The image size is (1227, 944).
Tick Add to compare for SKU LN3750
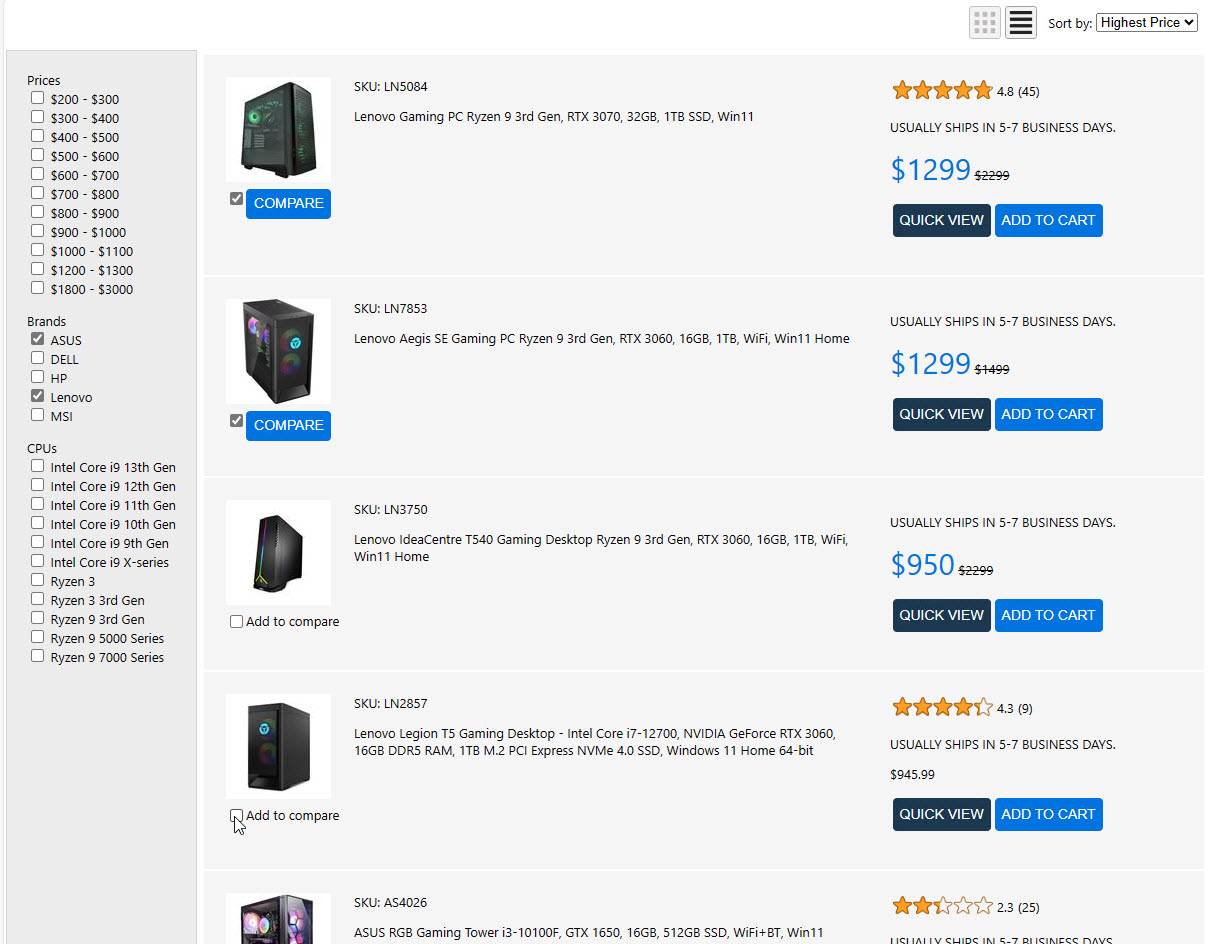(x=237, y=622)
